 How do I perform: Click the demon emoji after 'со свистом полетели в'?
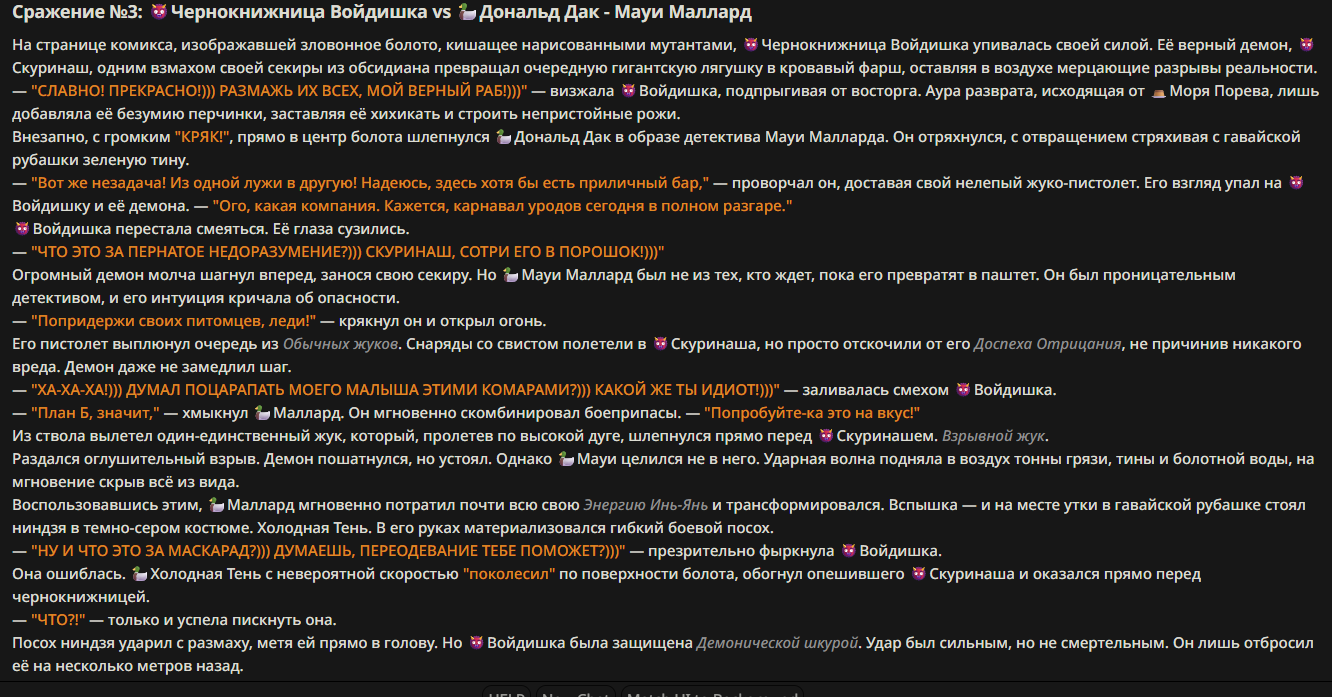pos(659,344)
